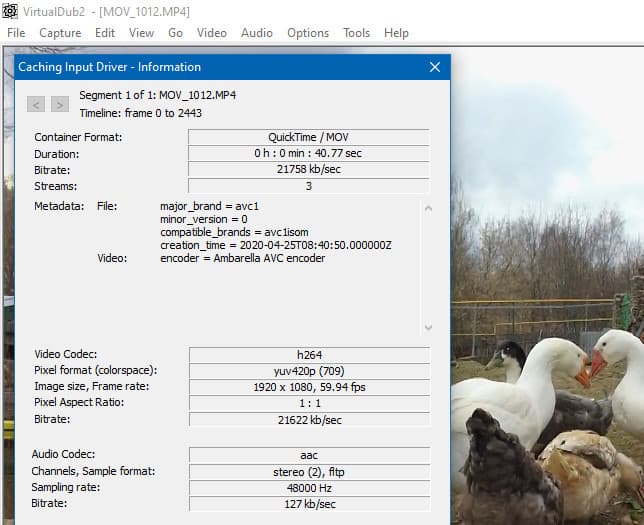Click the Channels, Sample format: label
The width and height of the screenshot is (644, 525).
click(93, 471)
